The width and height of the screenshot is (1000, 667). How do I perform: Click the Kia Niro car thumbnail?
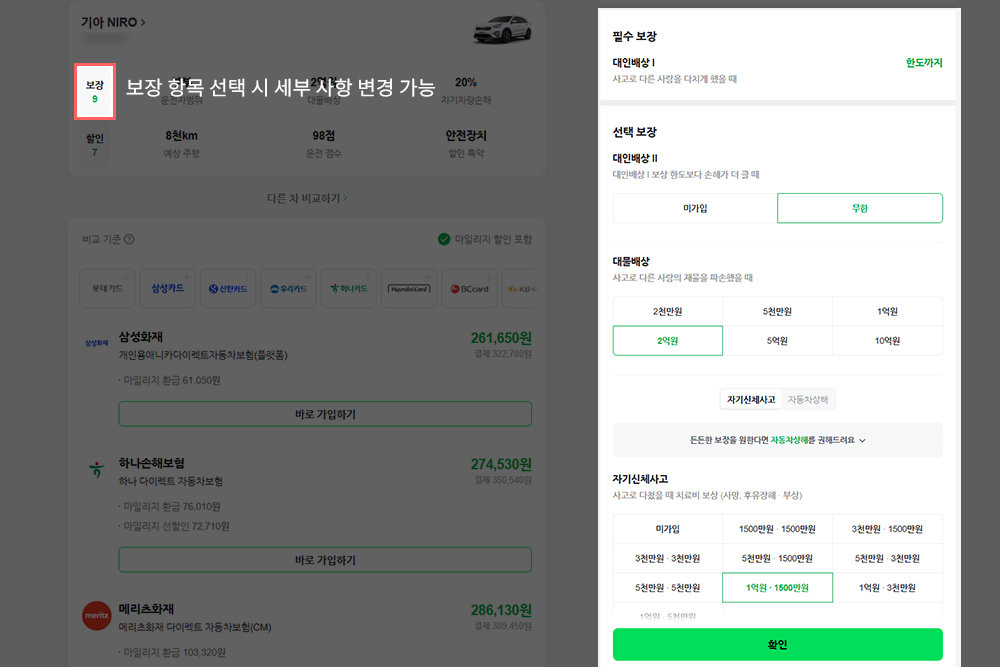[502, 30]
